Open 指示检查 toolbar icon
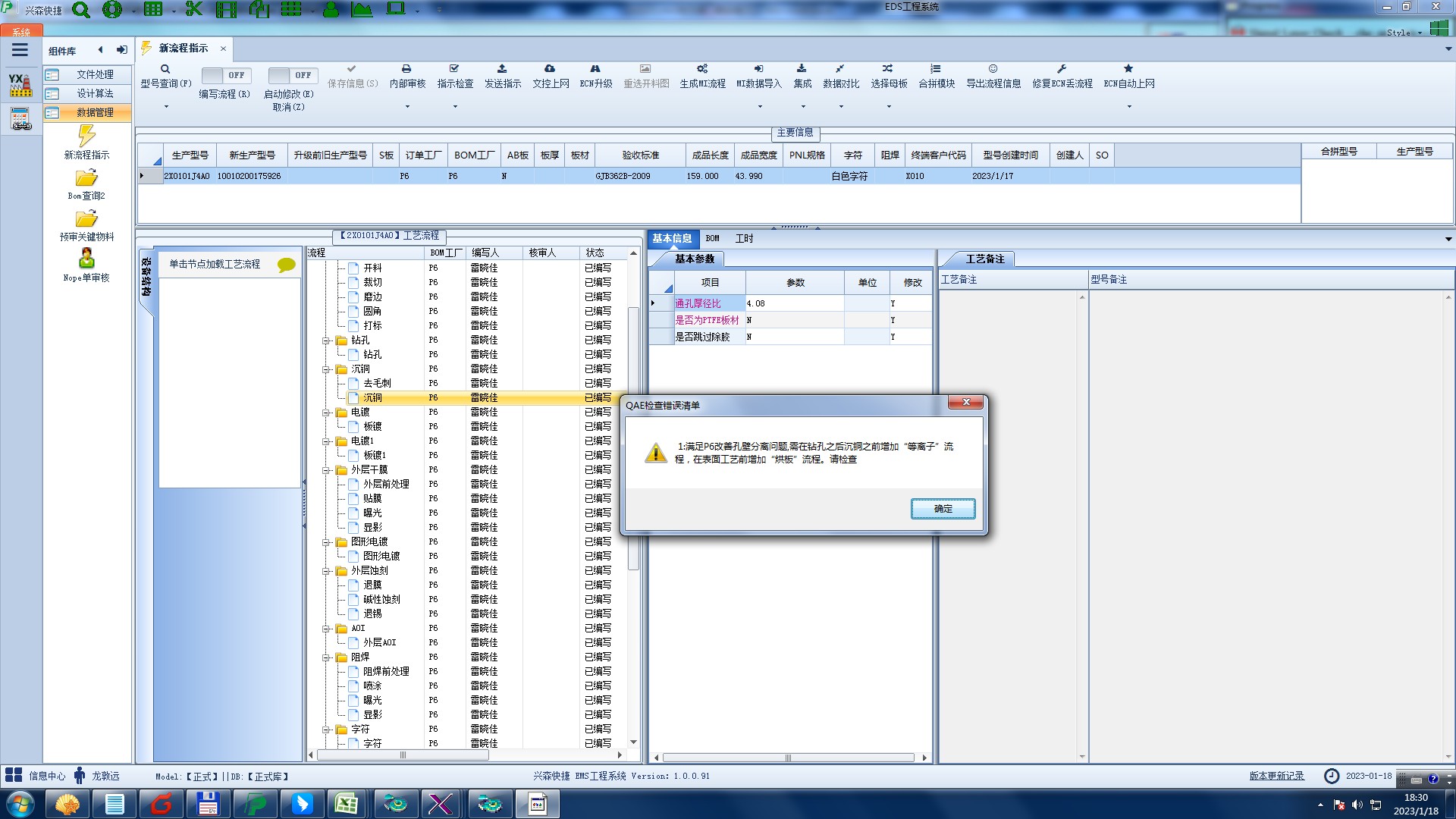The image size is (1456, 819). coord(454,69)
